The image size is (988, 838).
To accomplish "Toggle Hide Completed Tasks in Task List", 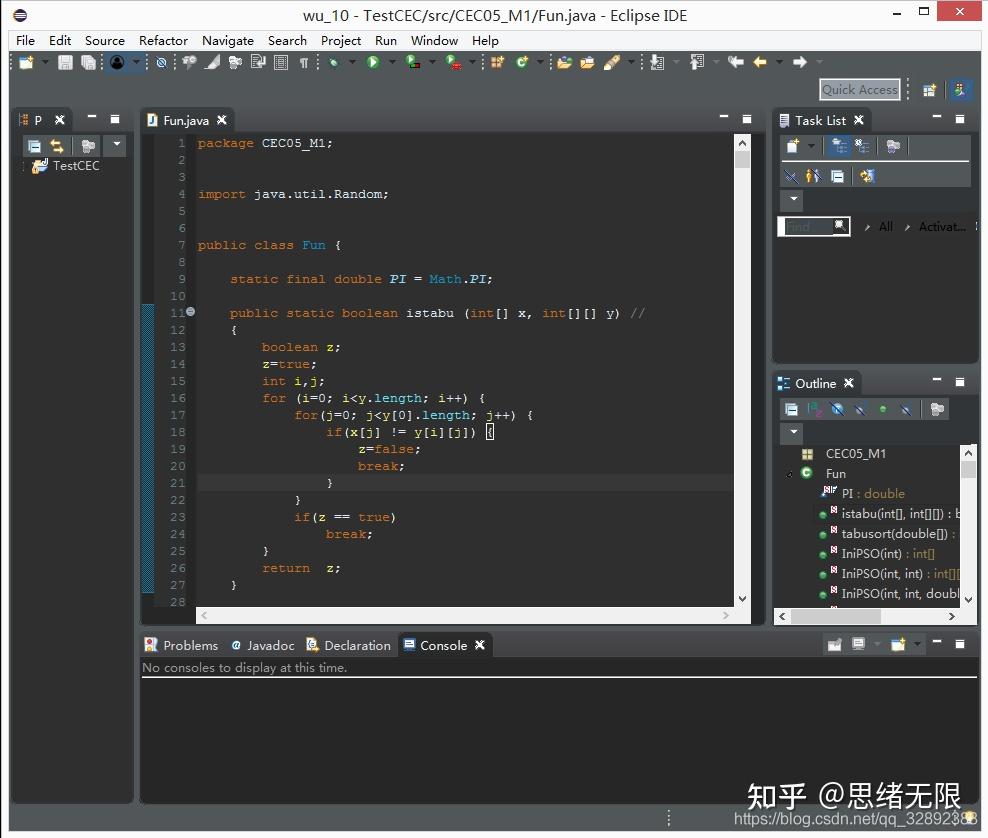I will [x=790, y=176].
